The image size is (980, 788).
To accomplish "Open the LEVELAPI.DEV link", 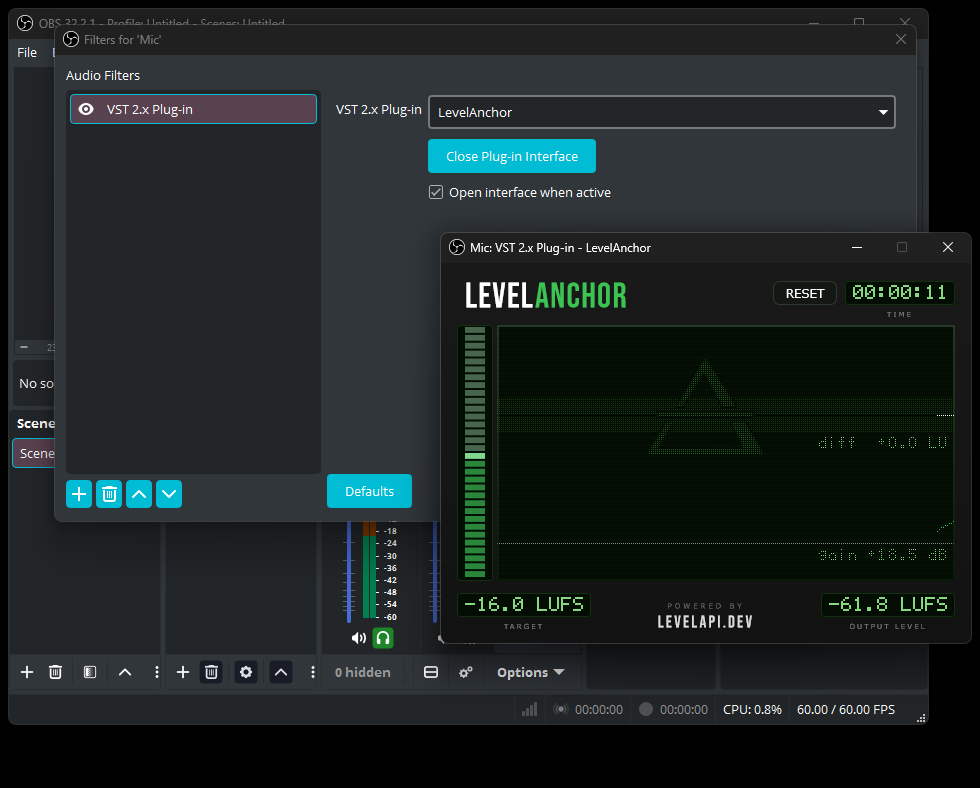I will (705, 622).
